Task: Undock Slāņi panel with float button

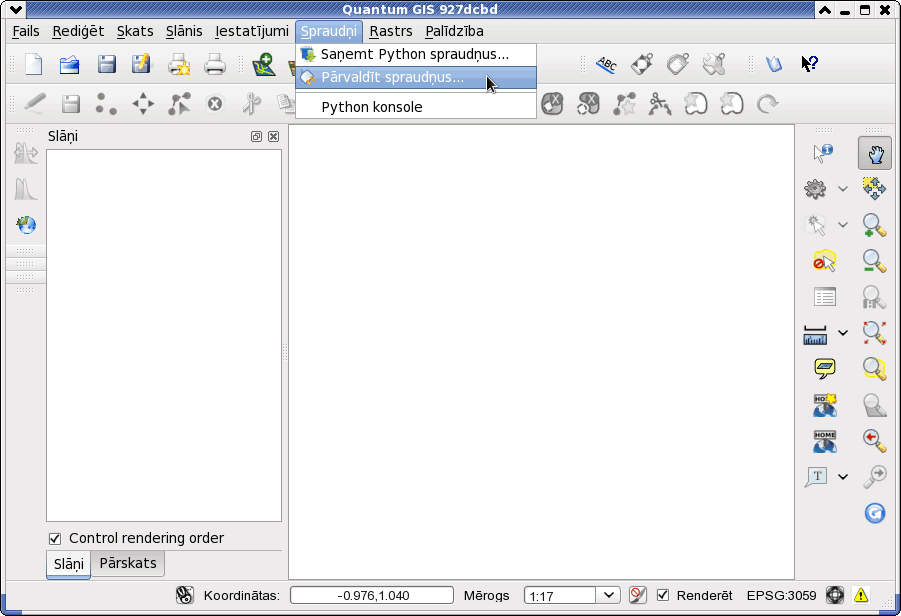Action: click(256, 136)
